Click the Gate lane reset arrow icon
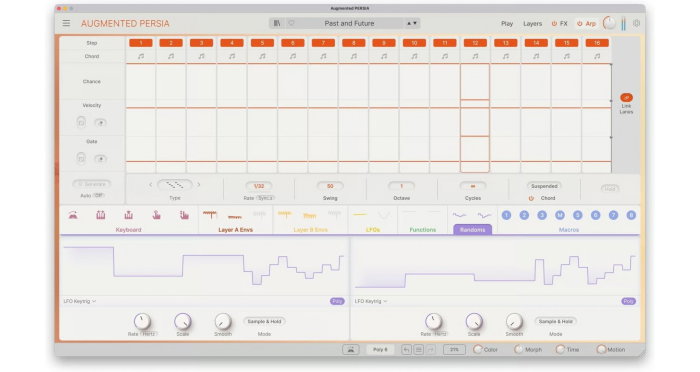Viewport: 700px width, 372px height. tap(100, 159)
